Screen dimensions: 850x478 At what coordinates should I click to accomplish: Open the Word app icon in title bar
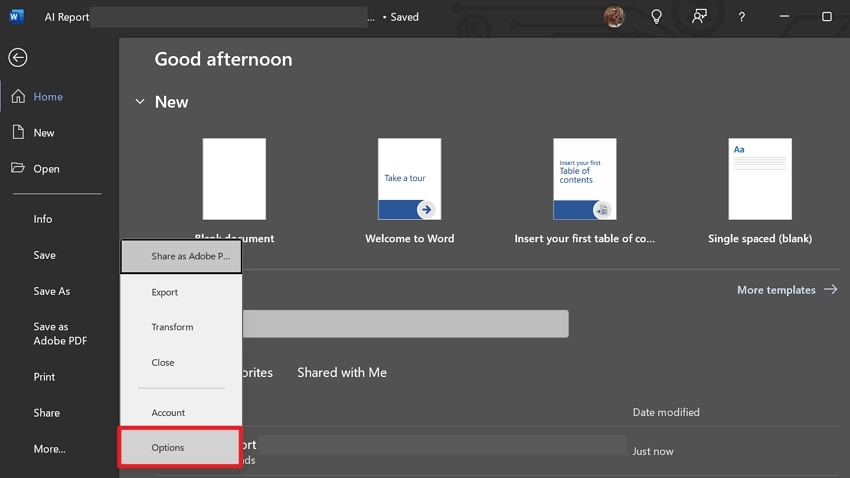coord(16,16)
